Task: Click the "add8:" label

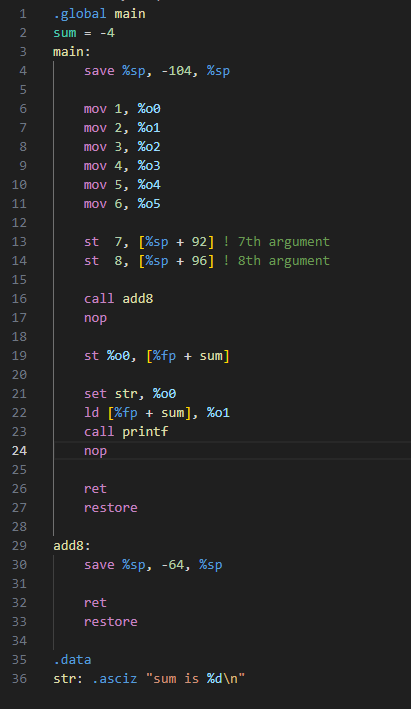Action: (72, 546)
